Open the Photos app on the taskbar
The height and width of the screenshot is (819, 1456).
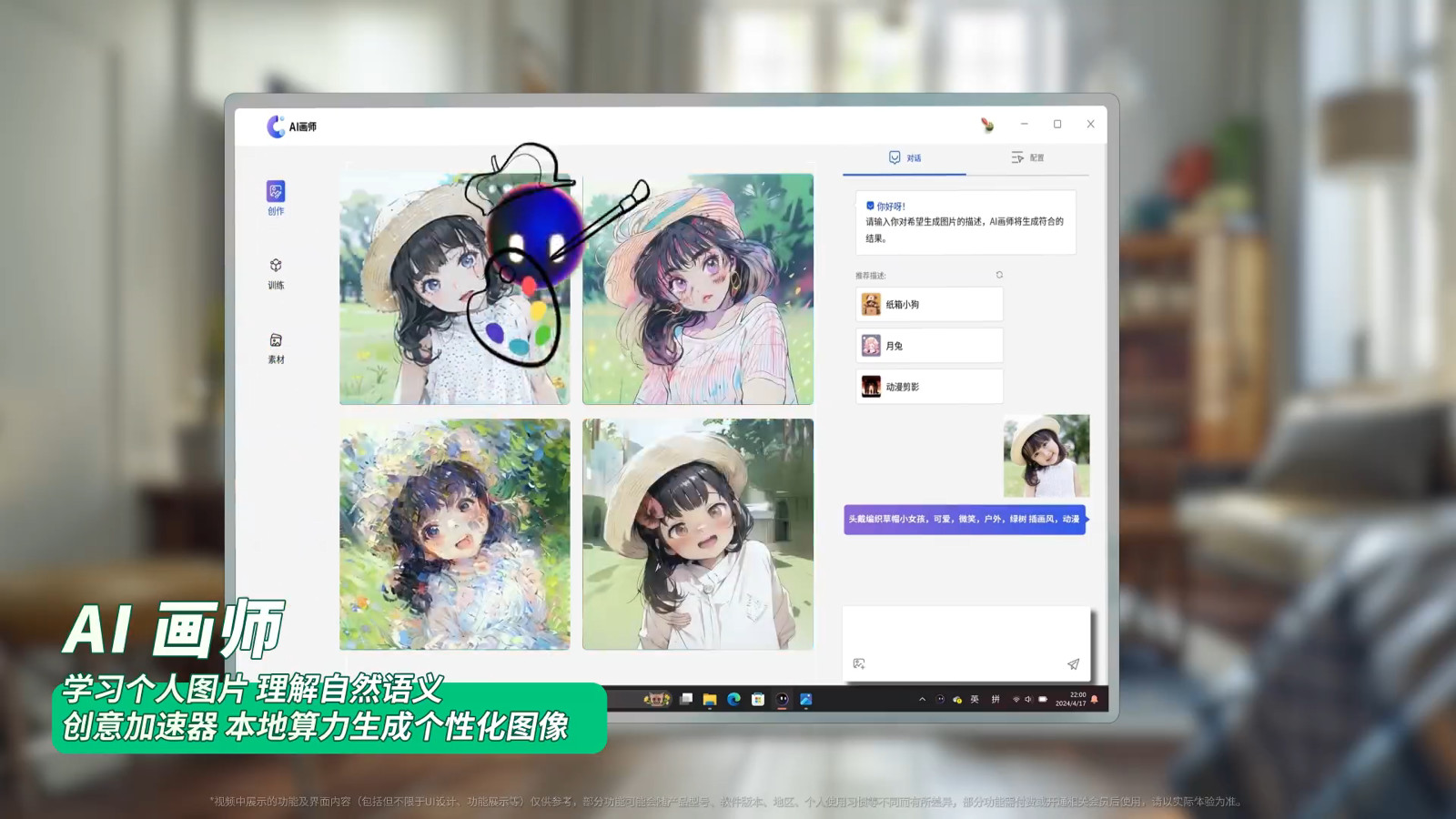coord(805,699)
